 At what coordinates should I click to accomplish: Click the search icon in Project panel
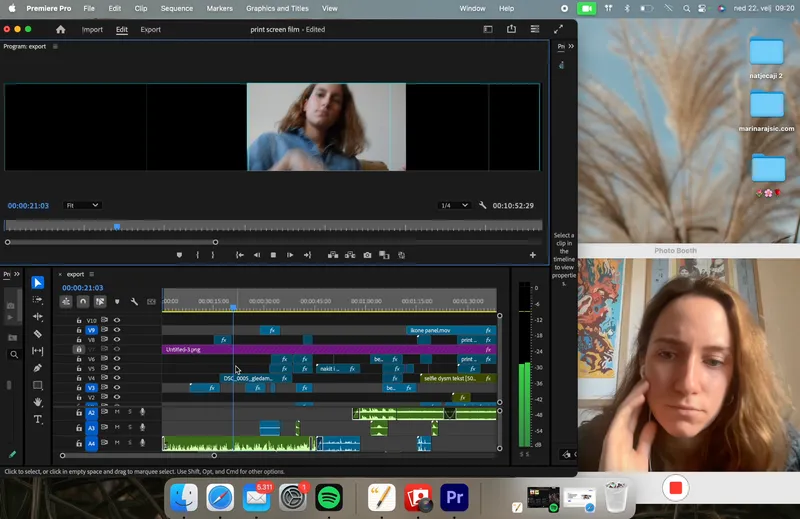14,354
